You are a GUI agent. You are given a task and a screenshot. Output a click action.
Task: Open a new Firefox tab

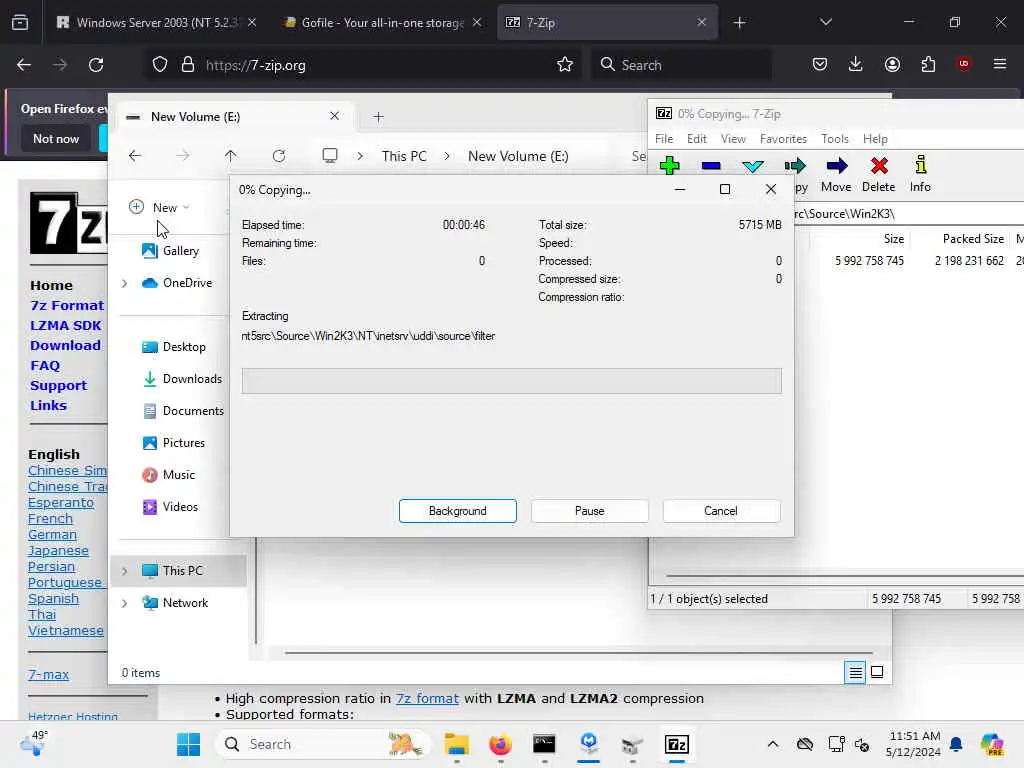pos(739,23)
